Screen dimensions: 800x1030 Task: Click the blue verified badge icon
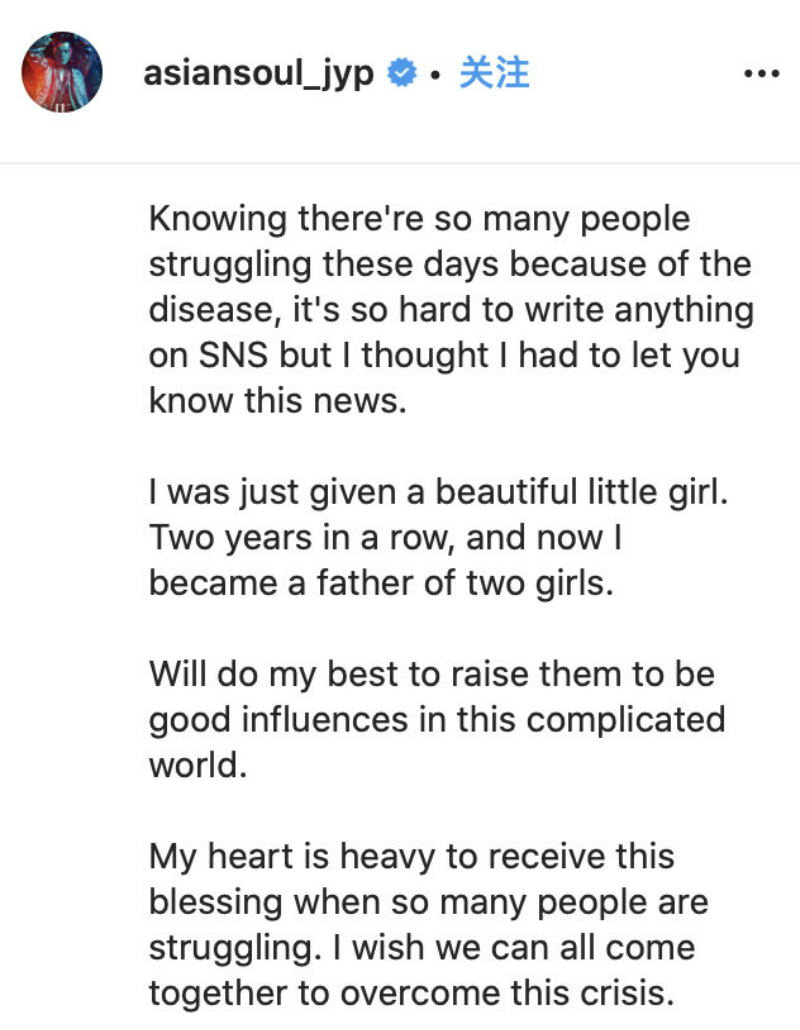tap(402, 74)
